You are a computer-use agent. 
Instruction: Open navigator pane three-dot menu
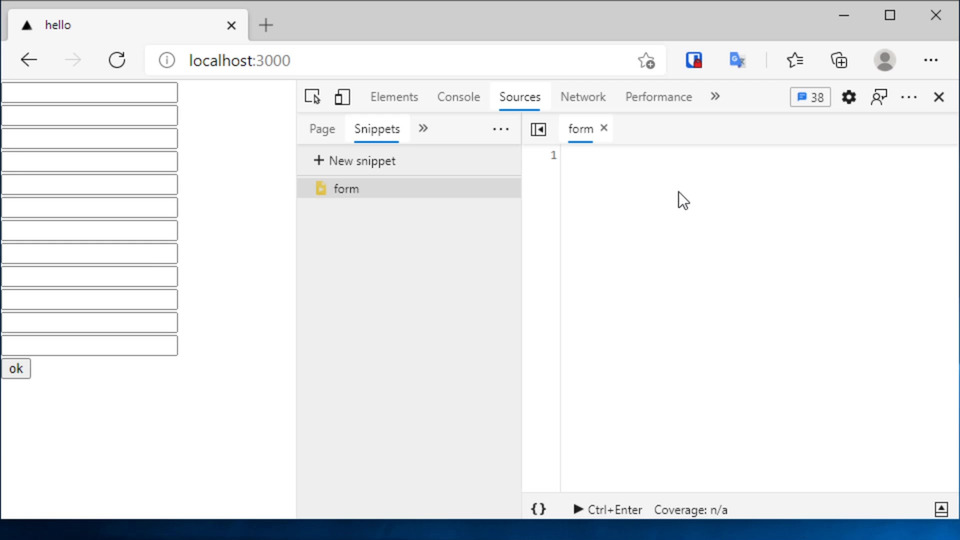point(501,129)
